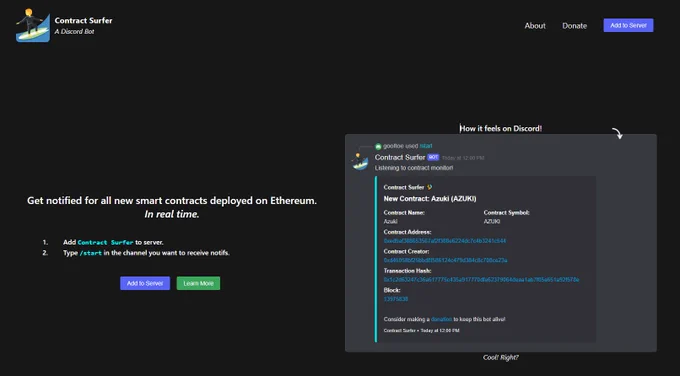Click 'Listening to contract monitor!' message text
This screenshot has height=376, width=680.
(x=414, y=168)
